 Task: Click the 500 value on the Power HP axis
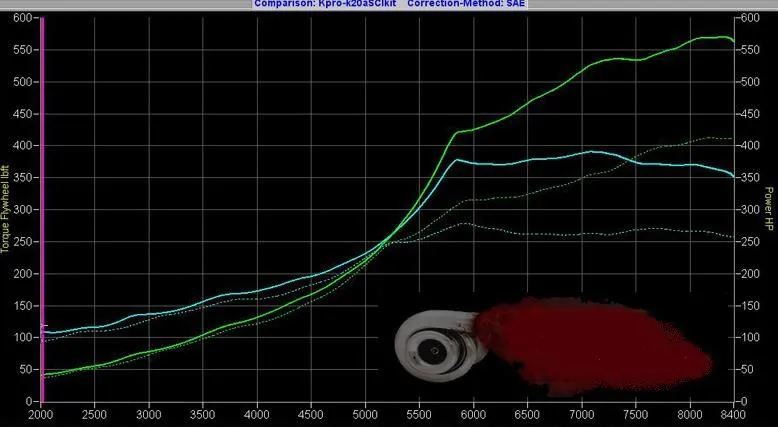[x=752, y=82]
